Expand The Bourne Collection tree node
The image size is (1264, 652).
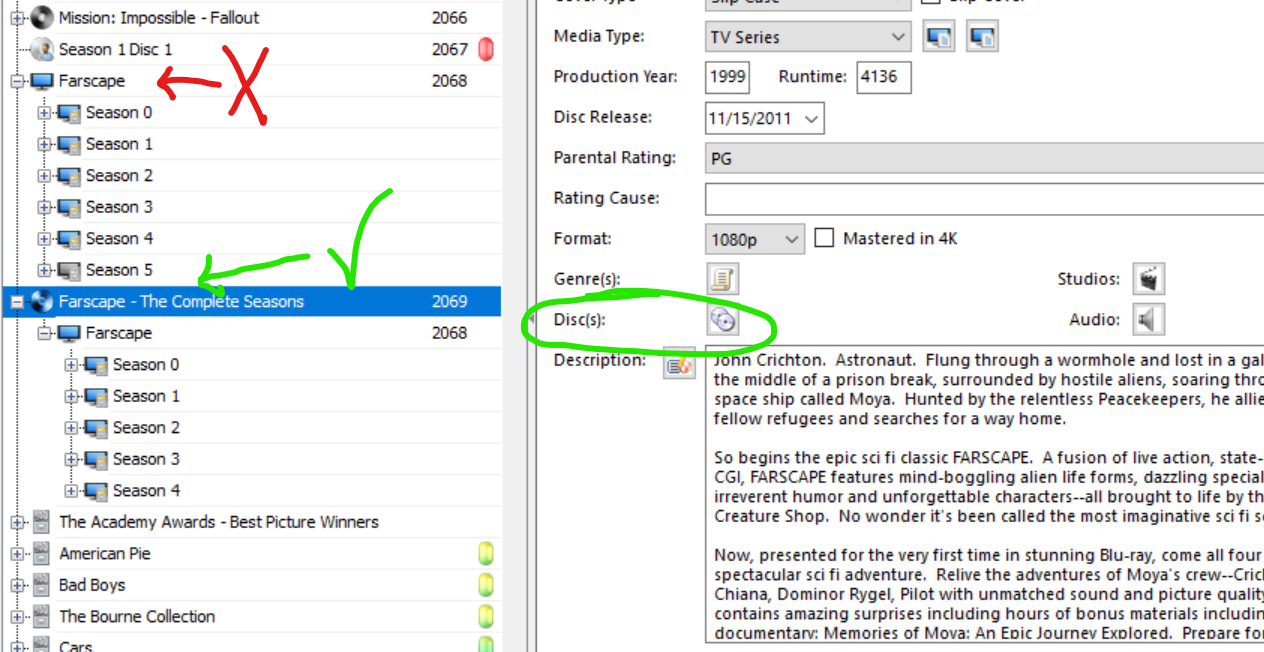click(x=17, y=616)
